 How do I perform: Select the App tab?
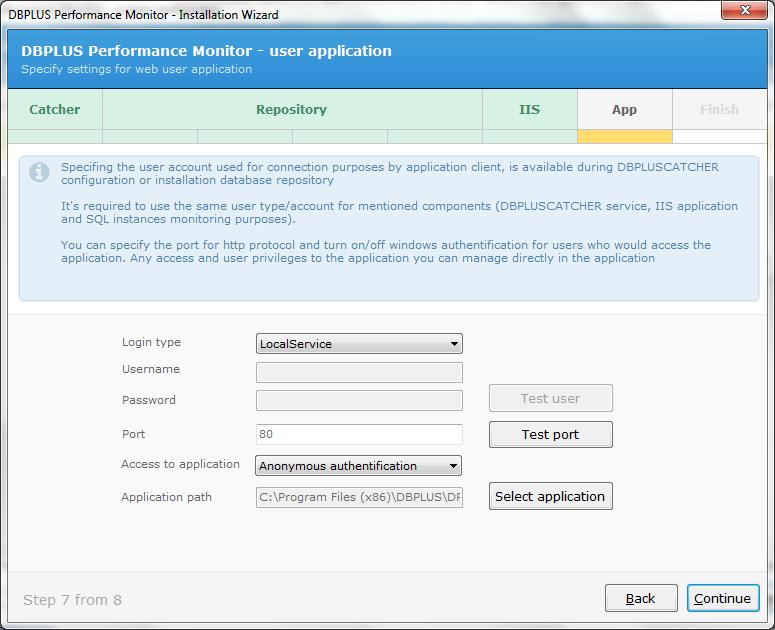pyautogui.click(x=625, y=109)
